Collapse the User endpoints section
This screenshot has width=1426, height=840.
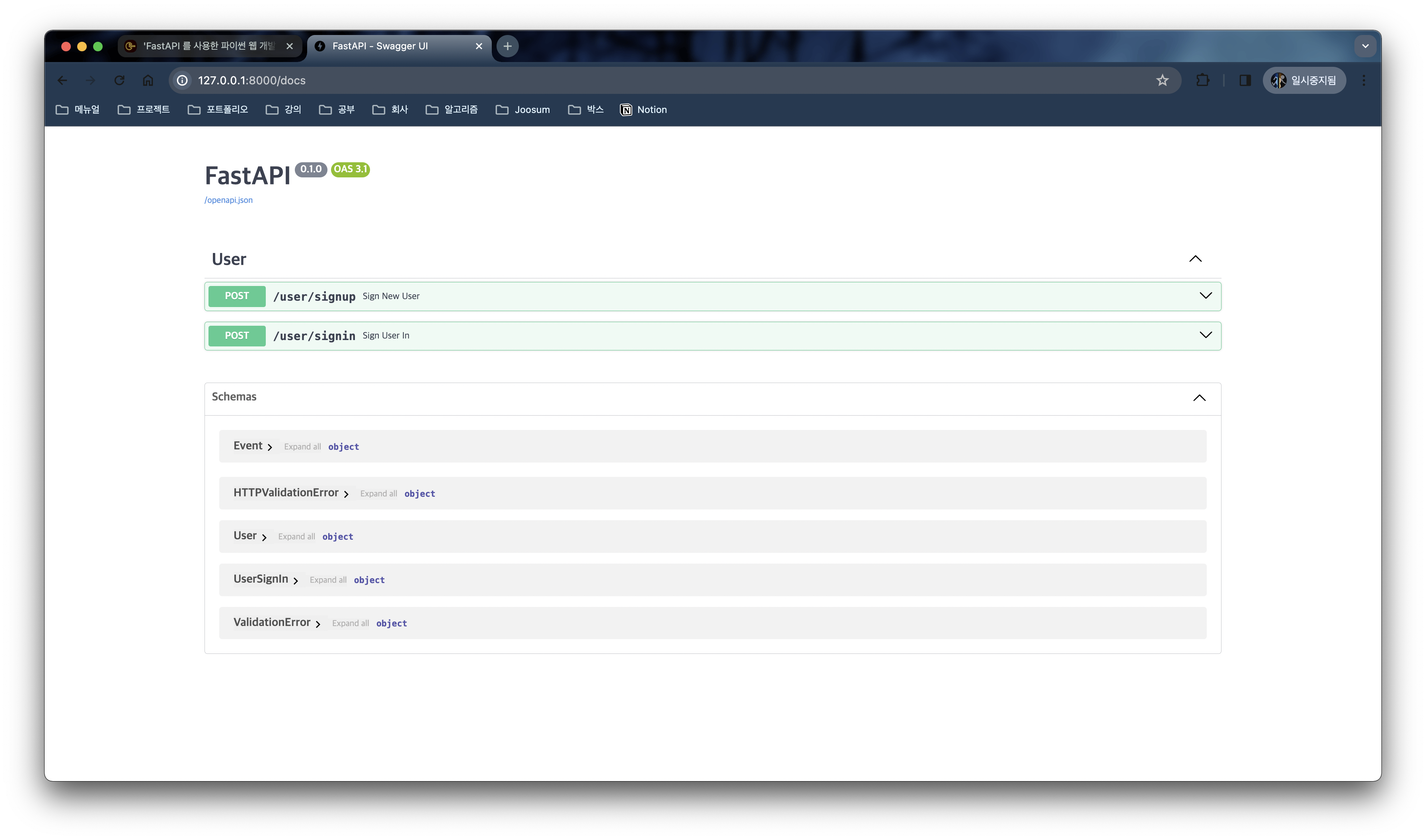point(1195,259)
